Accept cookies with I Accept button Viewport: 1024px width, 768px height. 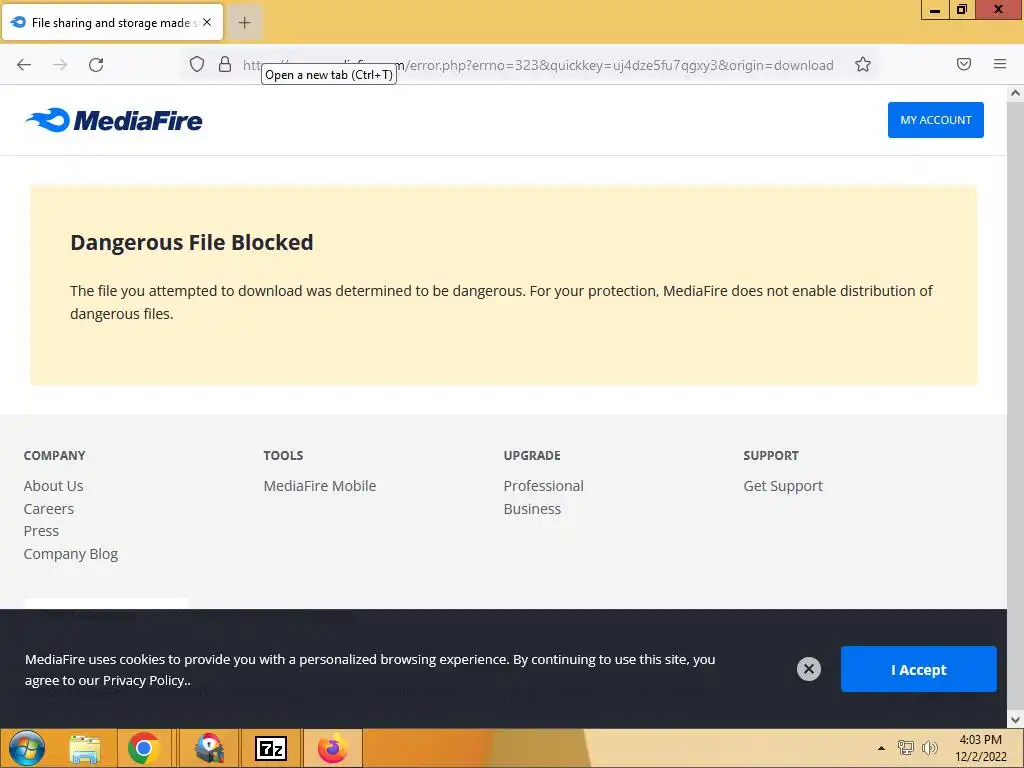point(918,669)
